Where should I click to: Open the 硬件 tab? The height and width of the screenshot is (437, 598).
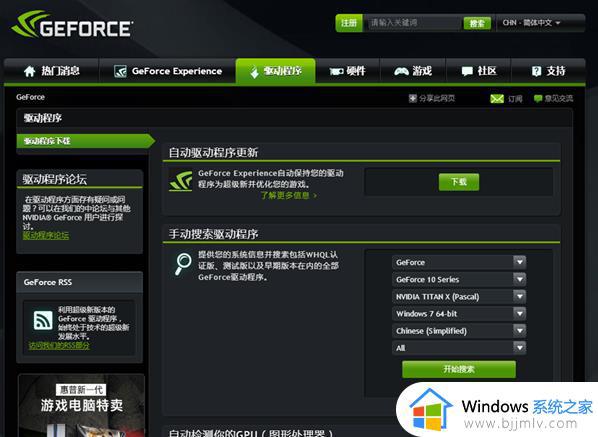click(347, 71)
